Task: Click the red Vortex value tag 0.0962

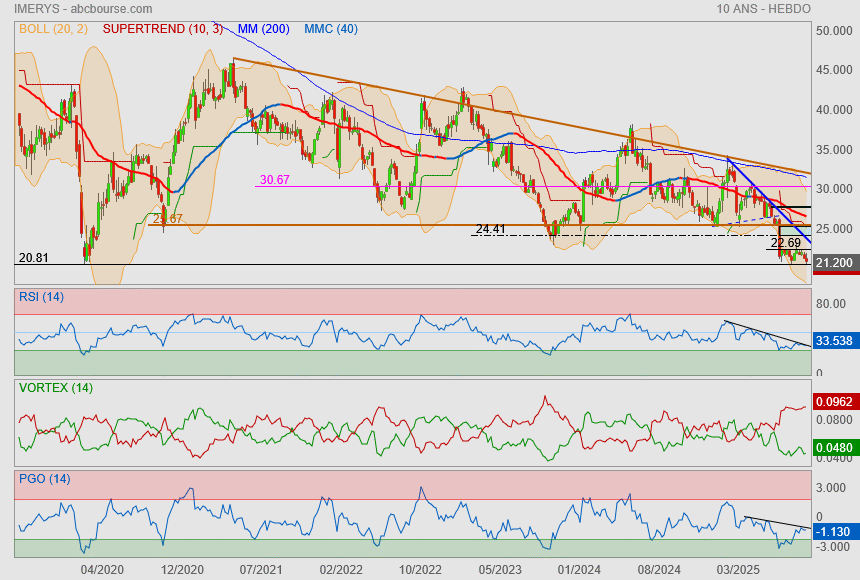Action: click(x=834, y=402)
